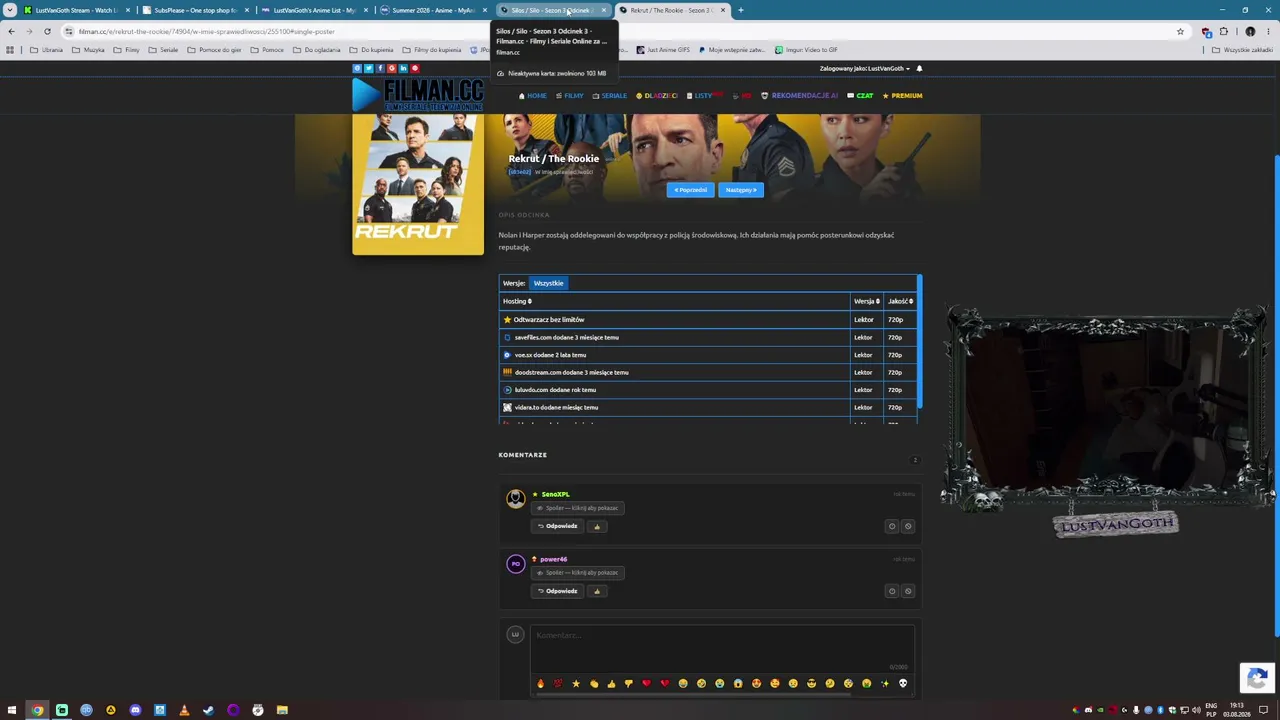
Task: Open the Chrome profile avatar
Action: pos(1250,31)
